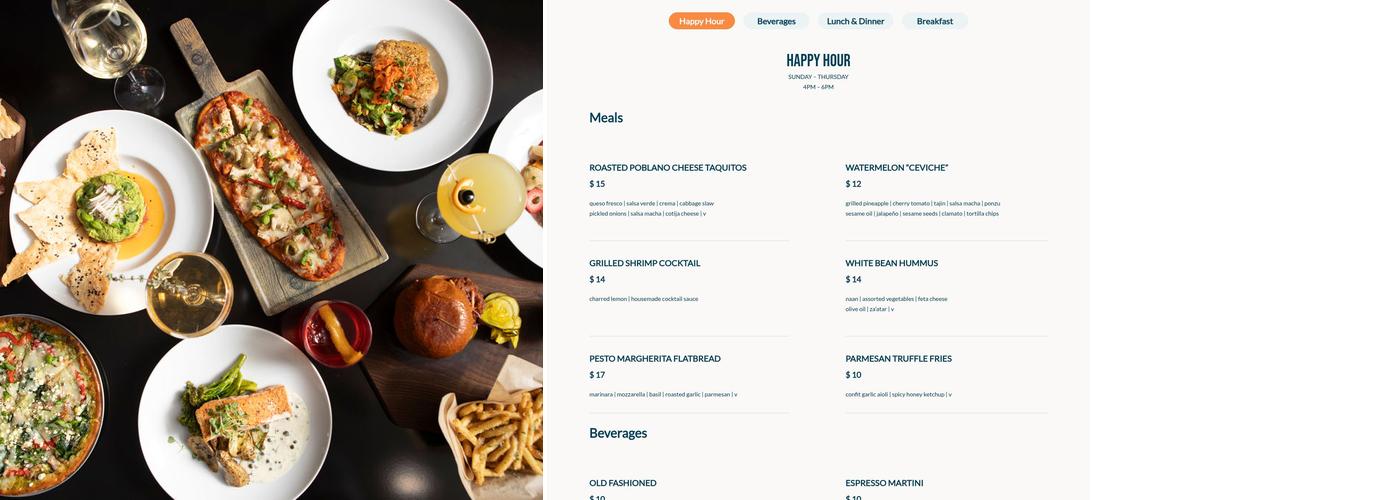Click the Meals section heading
This screenshot has width=1400, height=500.
click(x=606, y=118)
